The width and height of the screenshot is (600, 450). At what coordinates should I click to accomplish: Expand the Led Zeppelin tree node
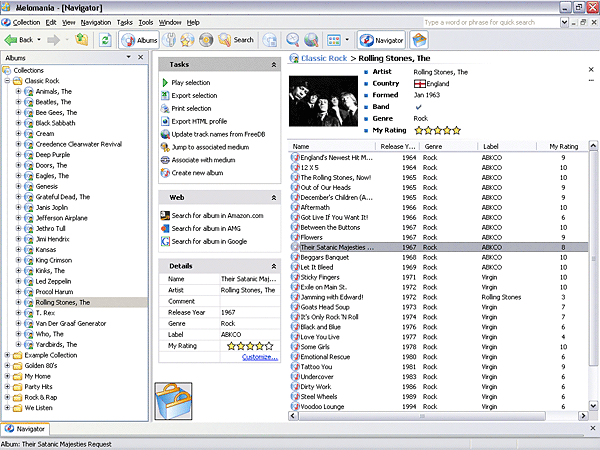click(x=18, y=281)
